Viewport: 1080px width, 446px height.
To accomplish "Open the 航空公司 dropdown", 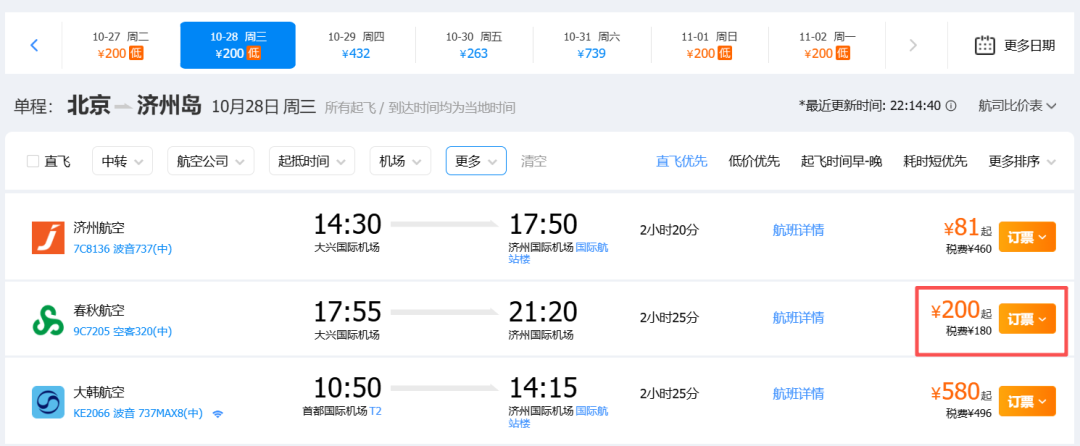I will pos(211,161).
